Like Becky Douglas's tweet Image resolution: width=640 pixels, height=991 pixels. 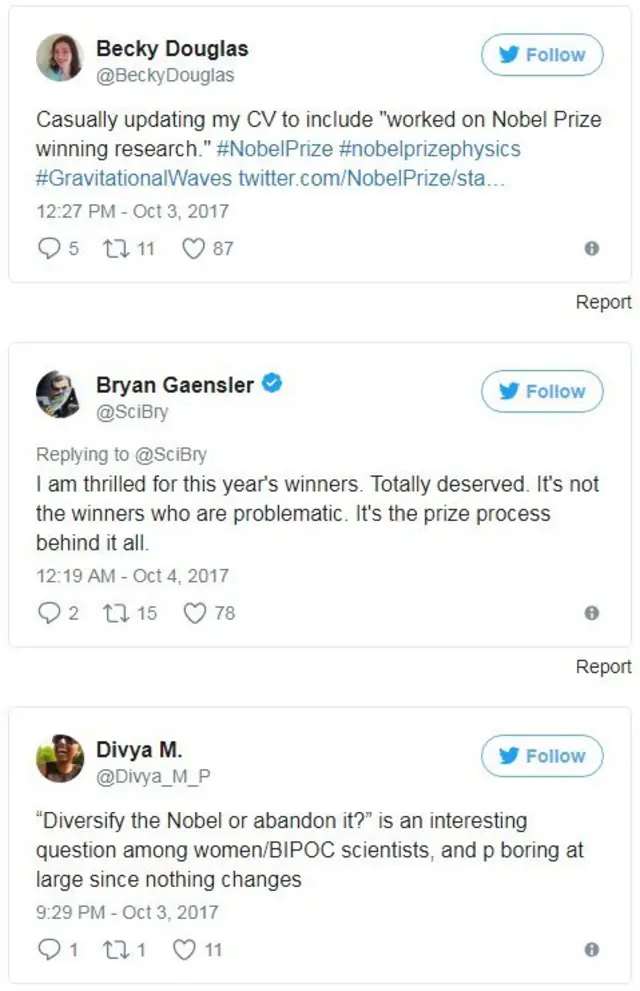point(193,248)
